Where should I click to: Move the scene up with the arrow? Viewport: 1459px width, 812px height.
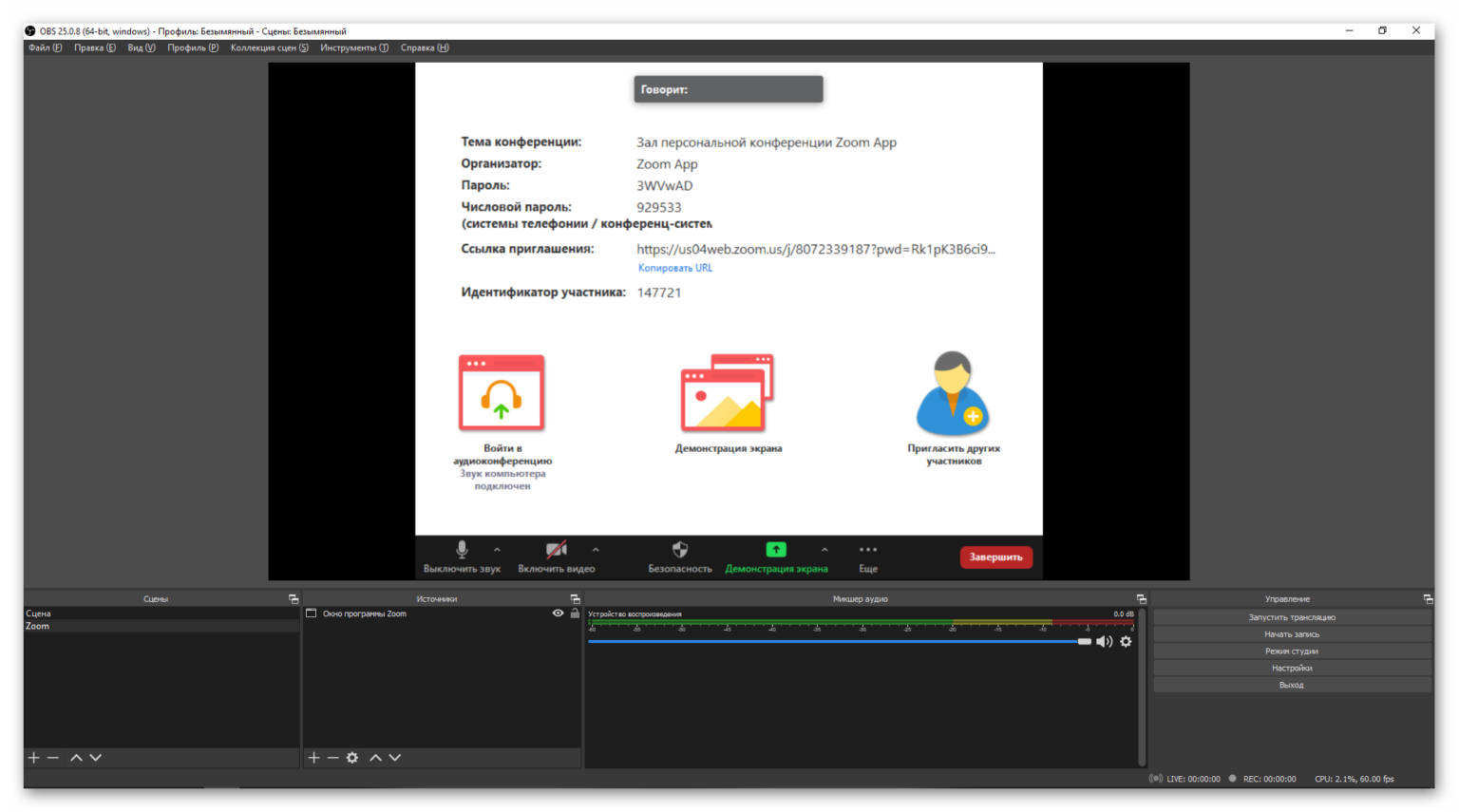point(76,758)
